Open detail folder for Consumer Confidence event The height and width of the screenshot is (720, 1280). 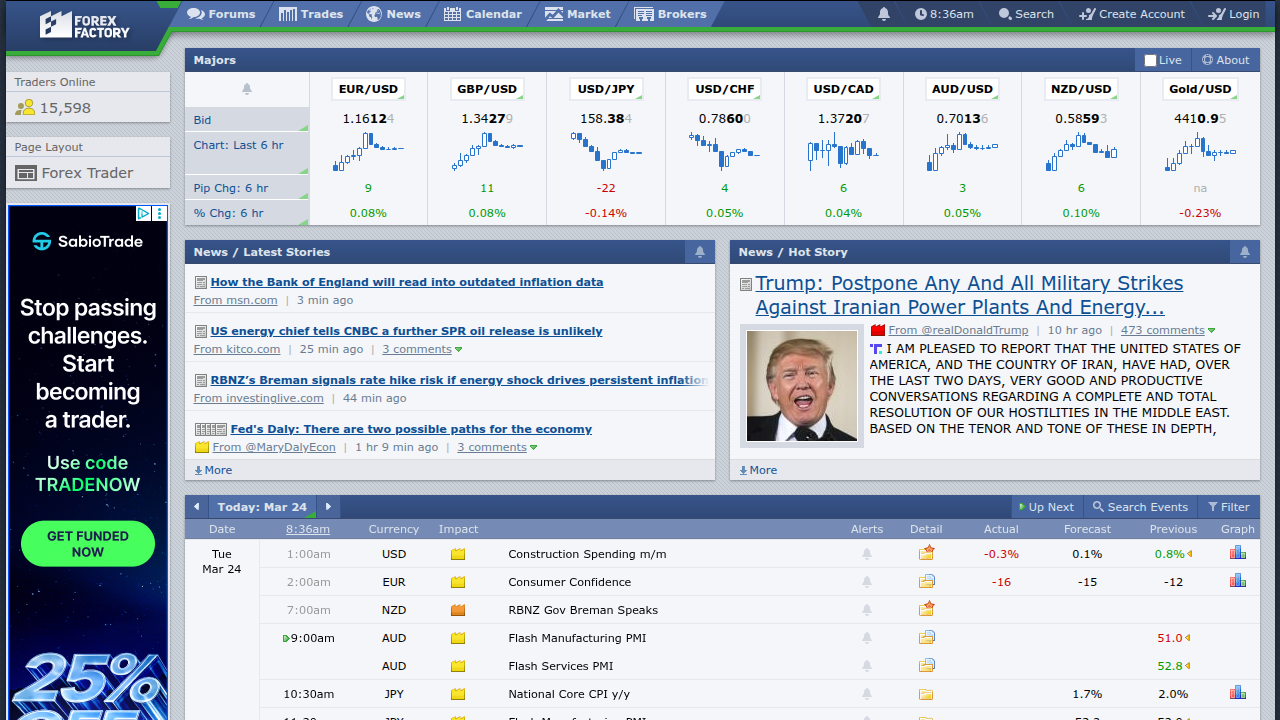coord(926,580)
